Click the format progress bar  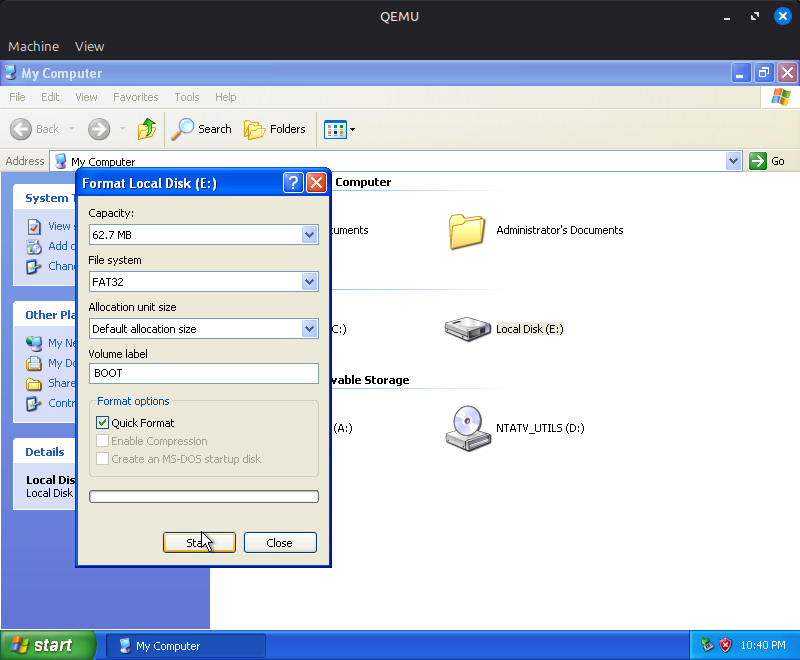pos(204,496)
